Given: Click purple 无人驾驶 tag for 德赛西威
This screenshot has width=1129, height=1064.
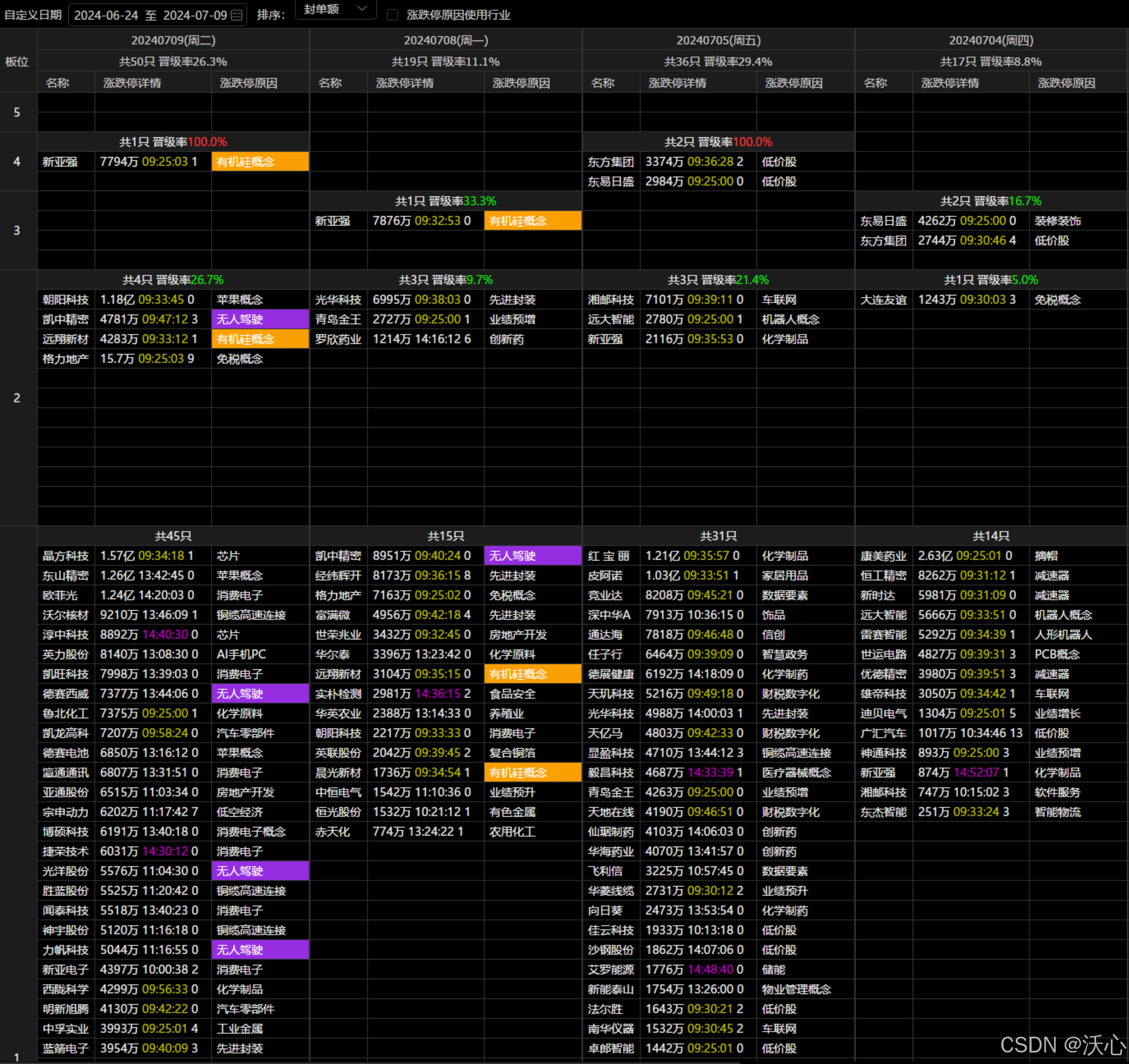Looking at the screenshot, I should pyautogui.click(x=260, y=694).
